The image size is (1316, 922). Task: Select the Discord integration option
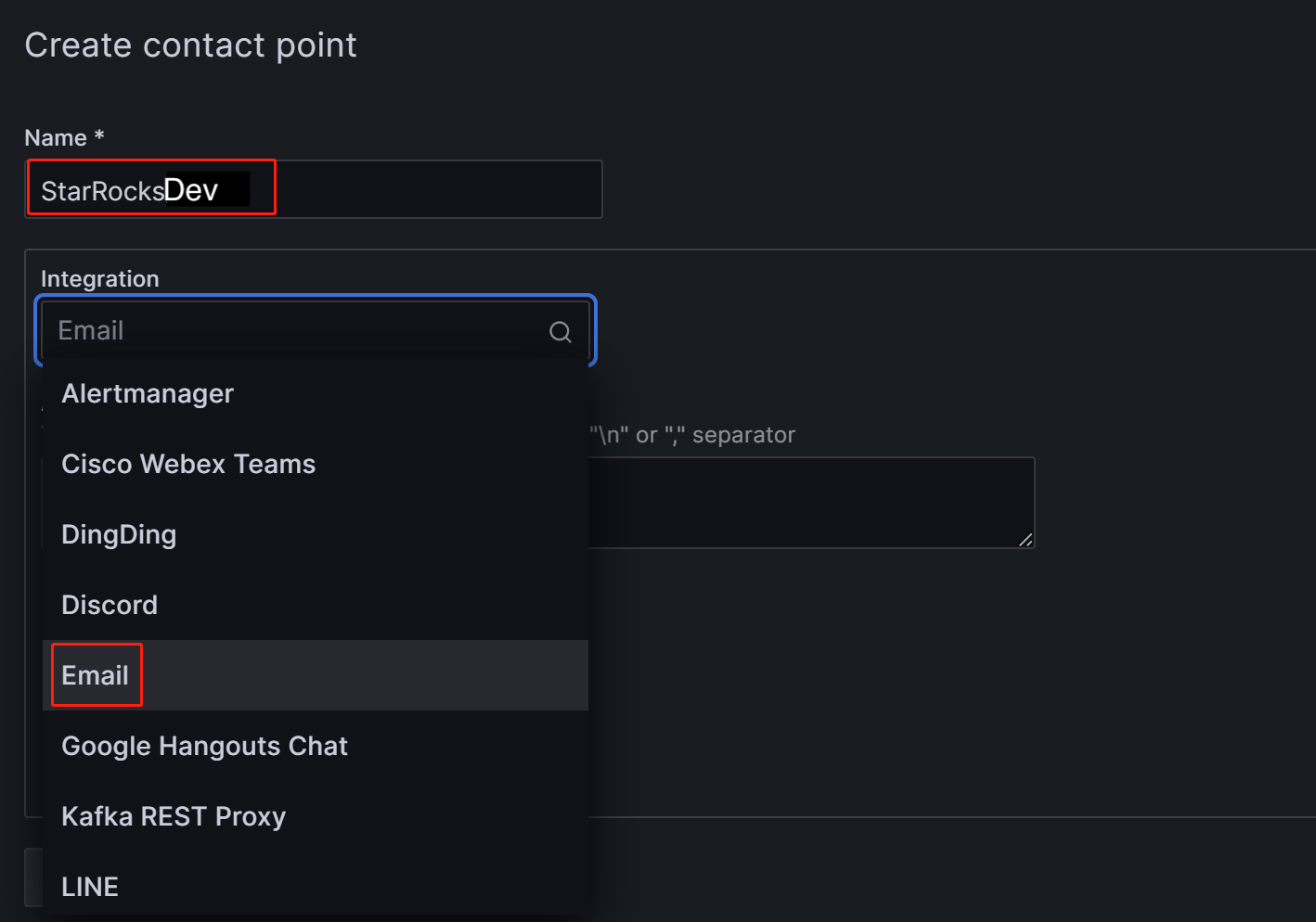[x=110, y=606]
